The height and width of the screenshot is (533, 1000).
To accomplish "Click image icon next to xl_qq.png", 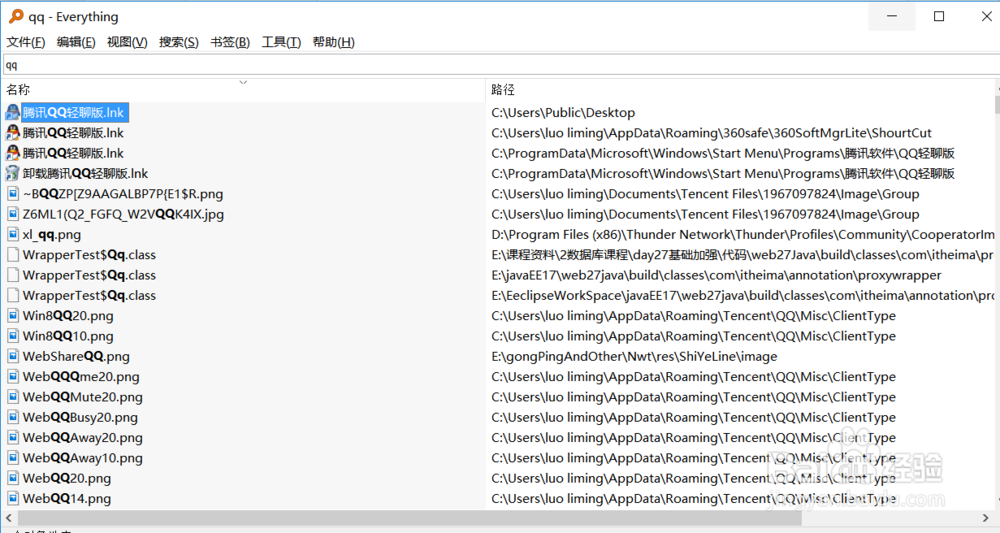I will (13, 235).
